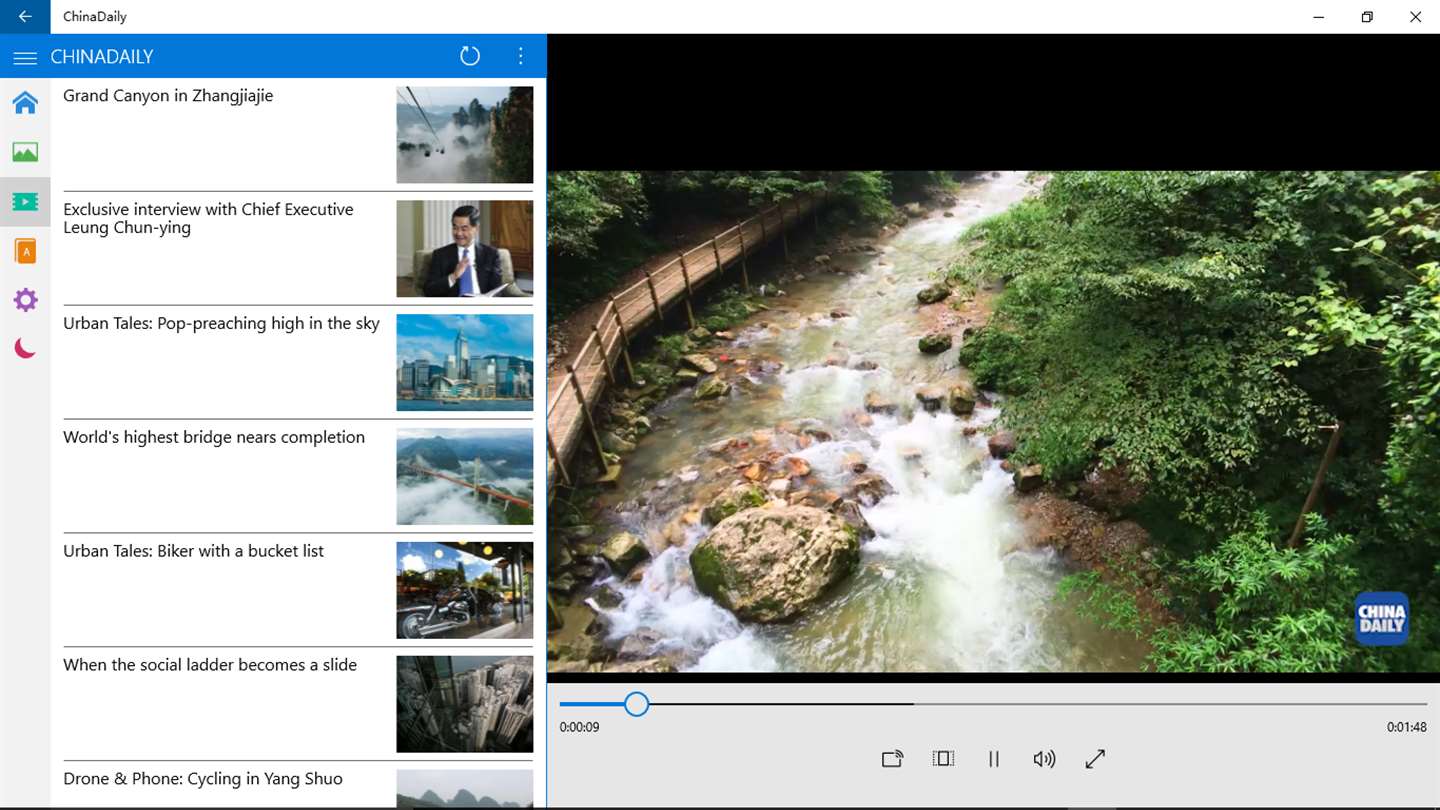1440x810 pixels.
Task: Click the high-rise buildings aerial thumbnail
Action: [x=465, y=705]
